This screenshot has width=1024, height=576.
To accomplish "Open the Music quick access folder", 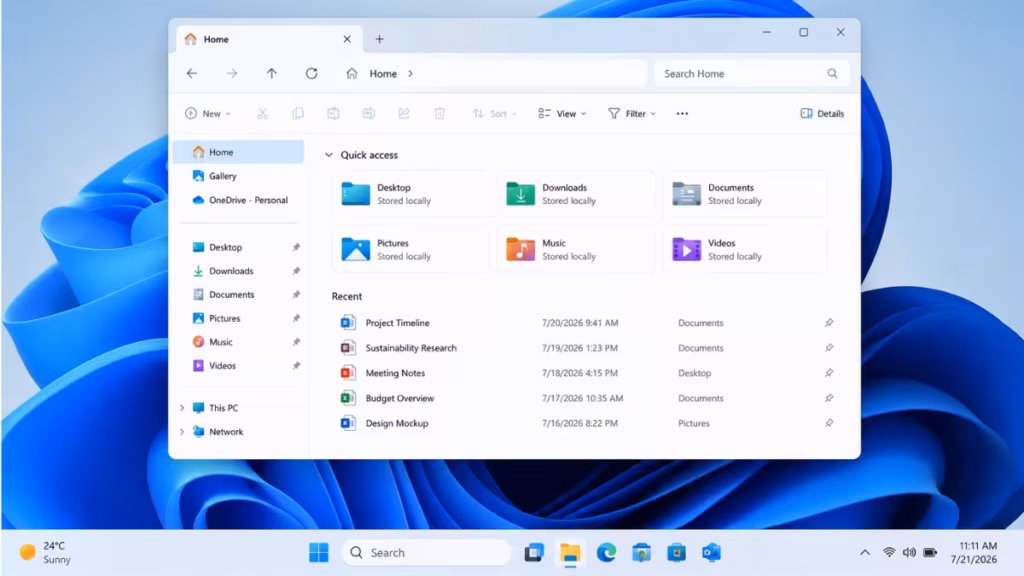I will [576, 249].
